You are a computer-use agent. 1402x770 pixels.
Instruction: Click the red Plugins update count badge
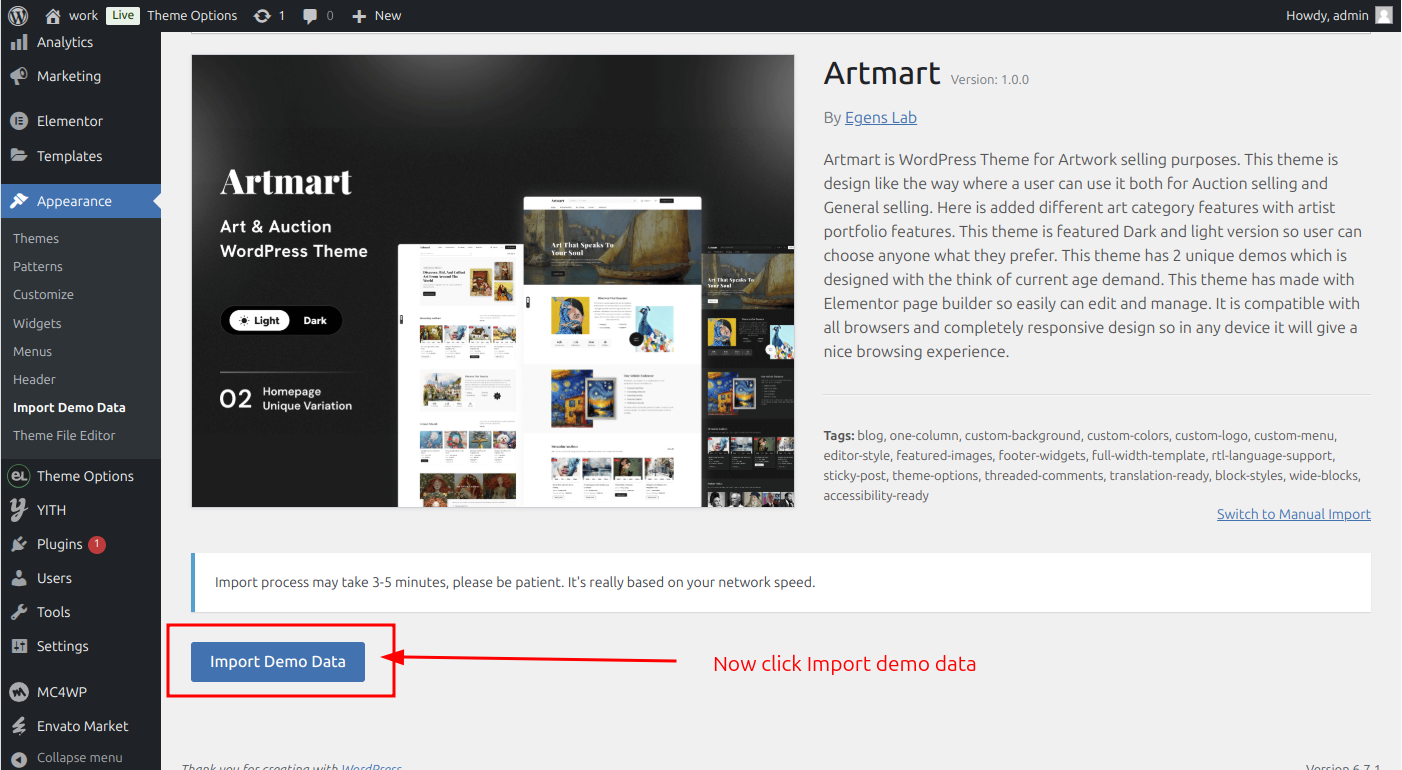(x=97, y=544)
